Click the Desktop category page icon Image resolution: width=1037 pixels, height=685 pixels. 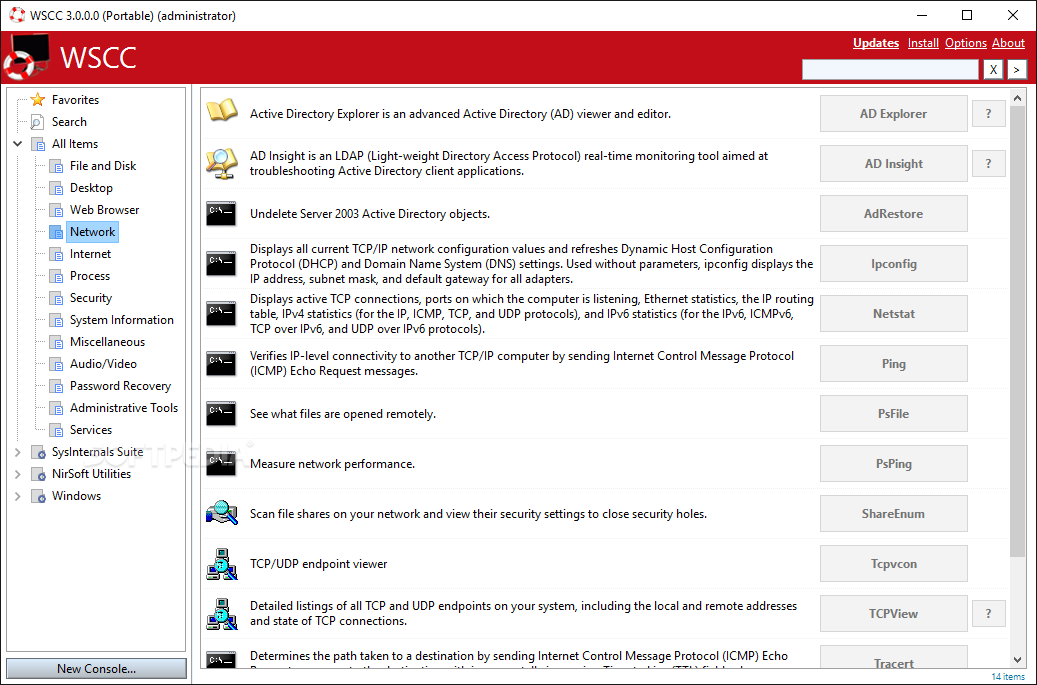57,188
